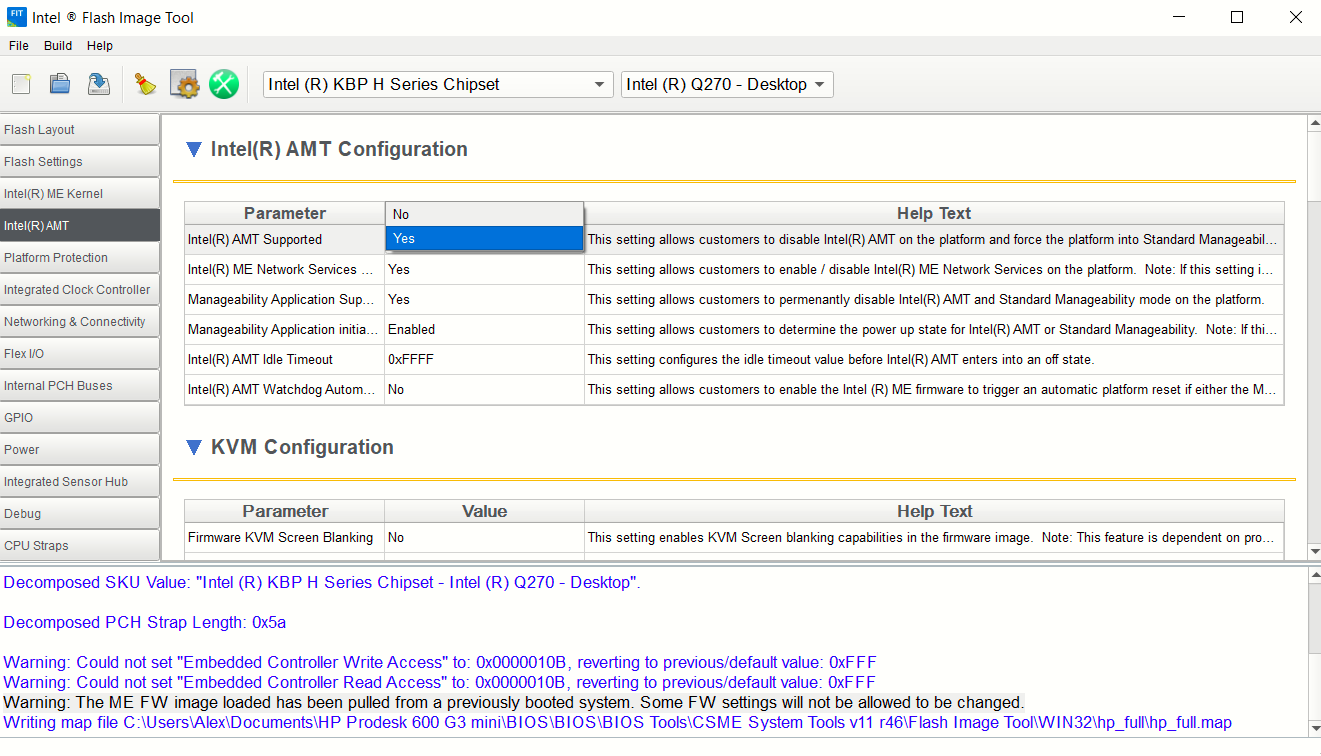Go to the Integrated Sensor Hub tab
The width and height of the screenshot is (1321, 756).
(80, 482)
